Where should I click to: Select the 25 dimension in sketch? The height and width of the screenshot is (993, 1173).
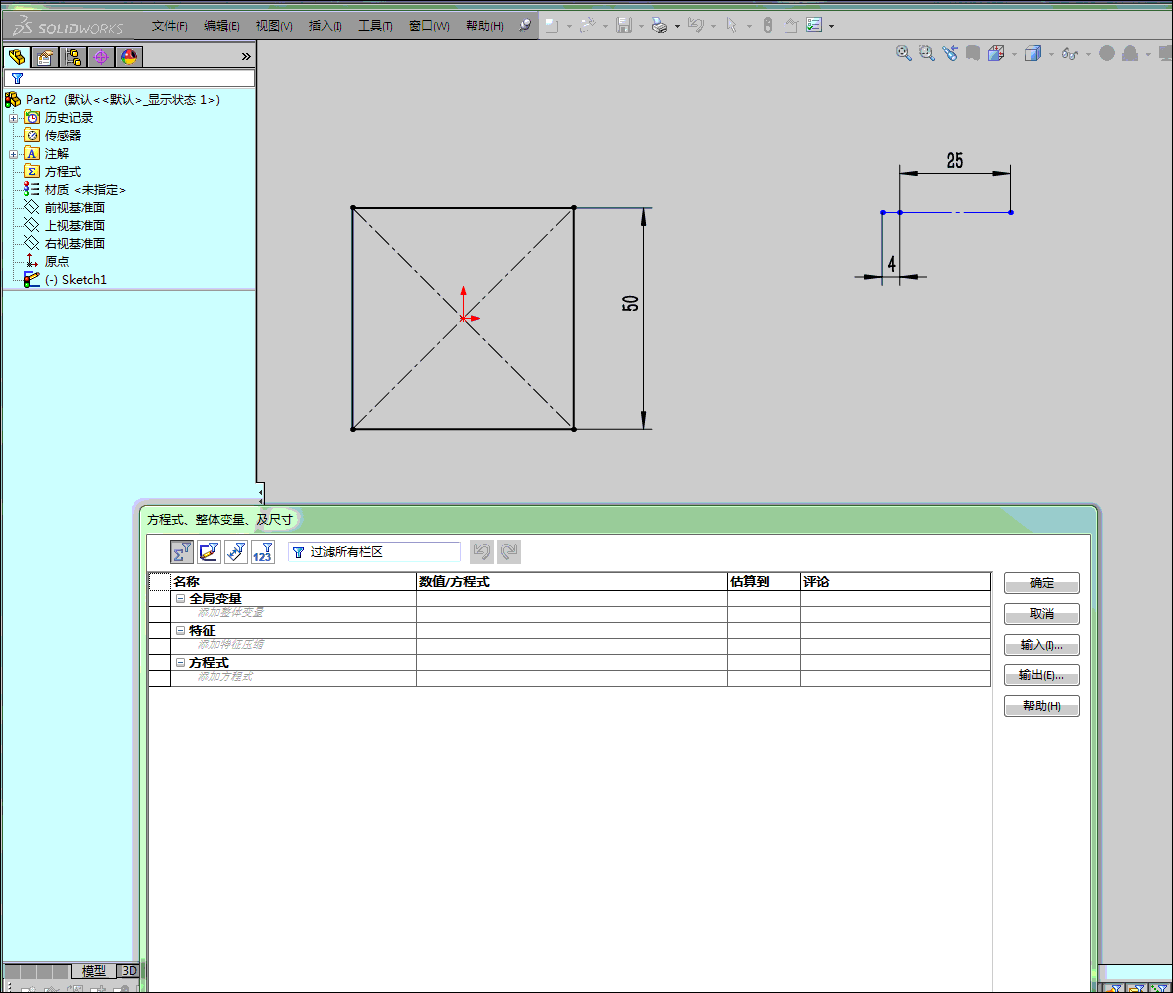pyautogui.click(x=955, y=160)
